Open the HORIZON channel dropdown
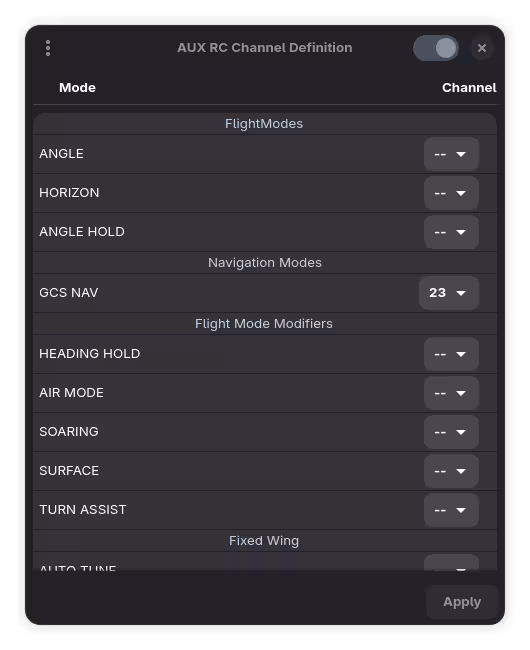The height and width of the screenshot is (650, 530). pos(451,193)
